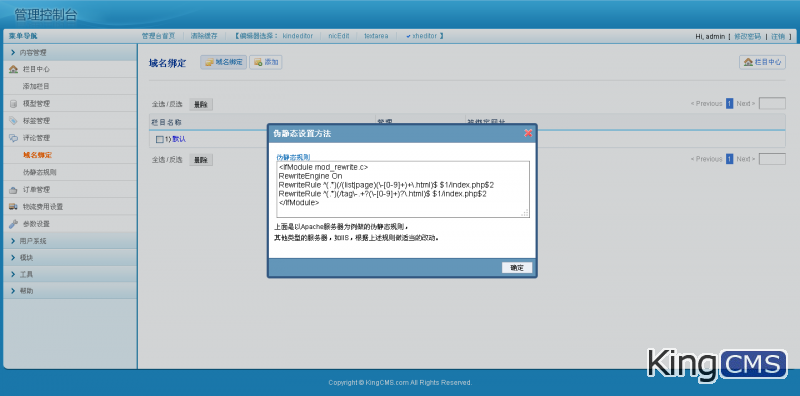Screen dimensions: 800x396
Task: Open the 默认 column link
Action: coord(179,139)
